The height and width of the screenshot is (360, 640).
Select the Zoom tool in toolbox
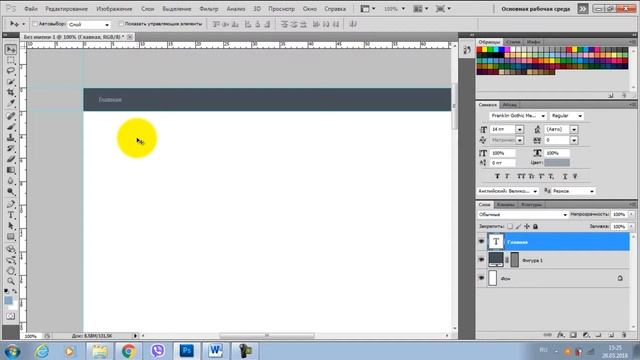point(11,281)
